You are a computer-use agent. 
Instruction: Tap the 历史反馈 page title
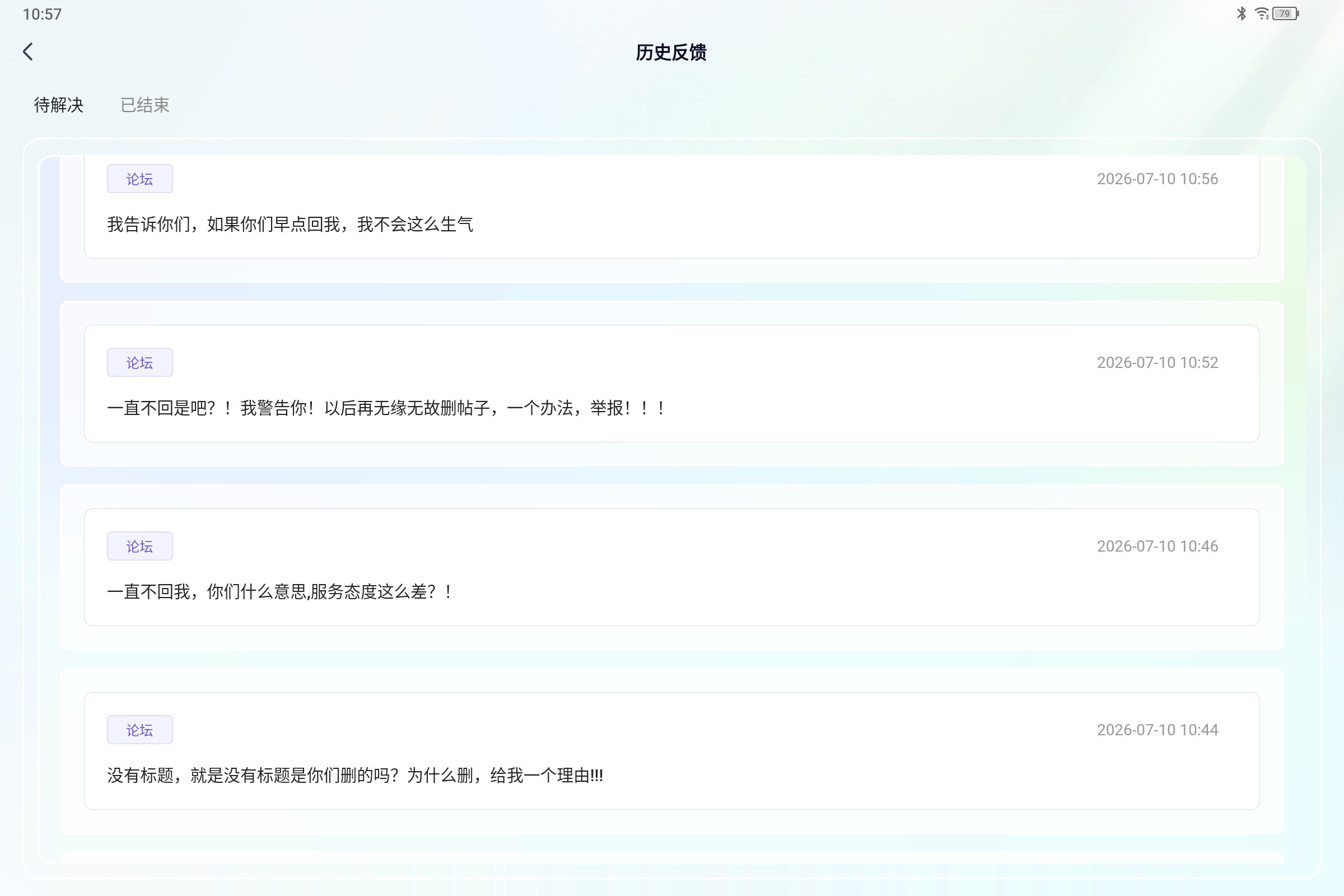click(x=671, y=53)
